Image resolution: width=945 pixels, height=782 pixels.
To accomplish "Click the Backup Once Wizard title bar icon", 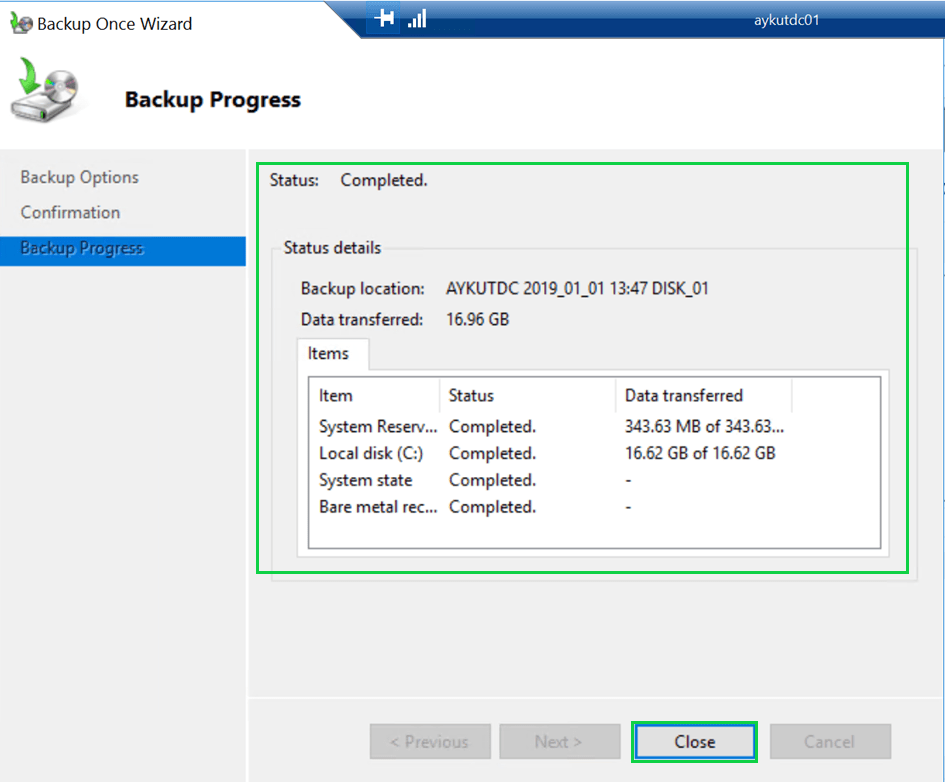I will [x=20, y=23].
